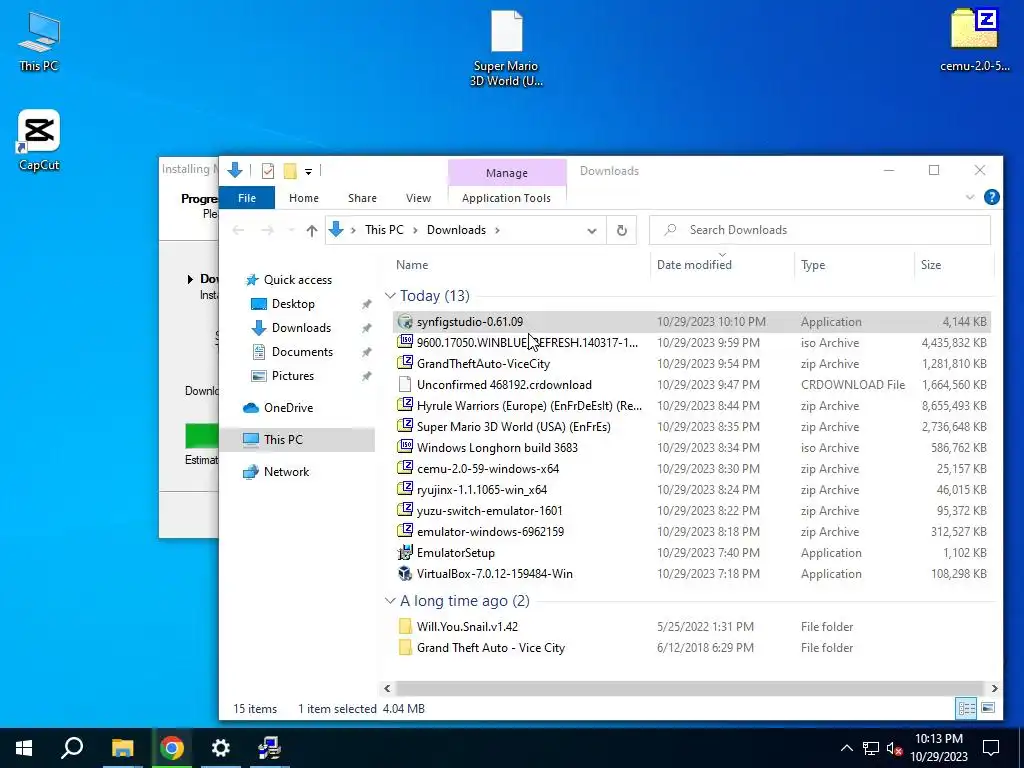Click the Properties quick access toolbar icon

[x=268, y=171]
